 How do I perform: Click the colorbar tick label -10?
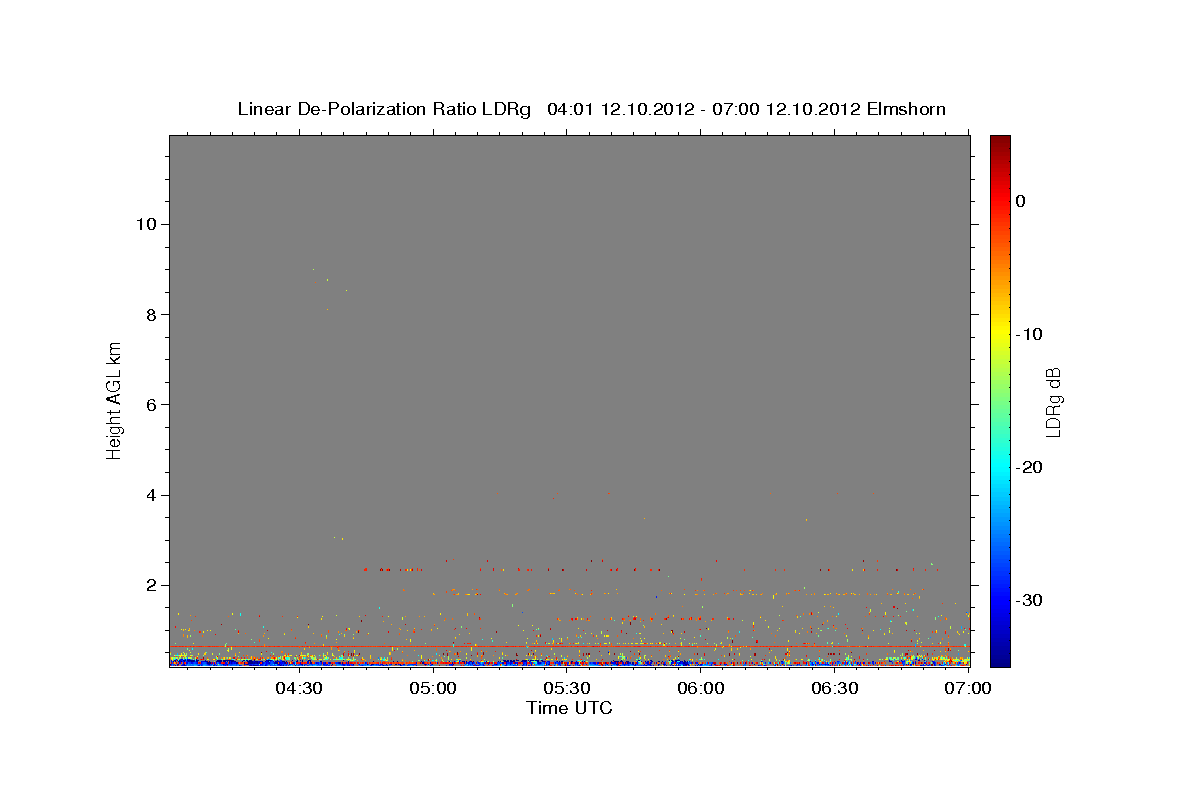point(1030,334)
